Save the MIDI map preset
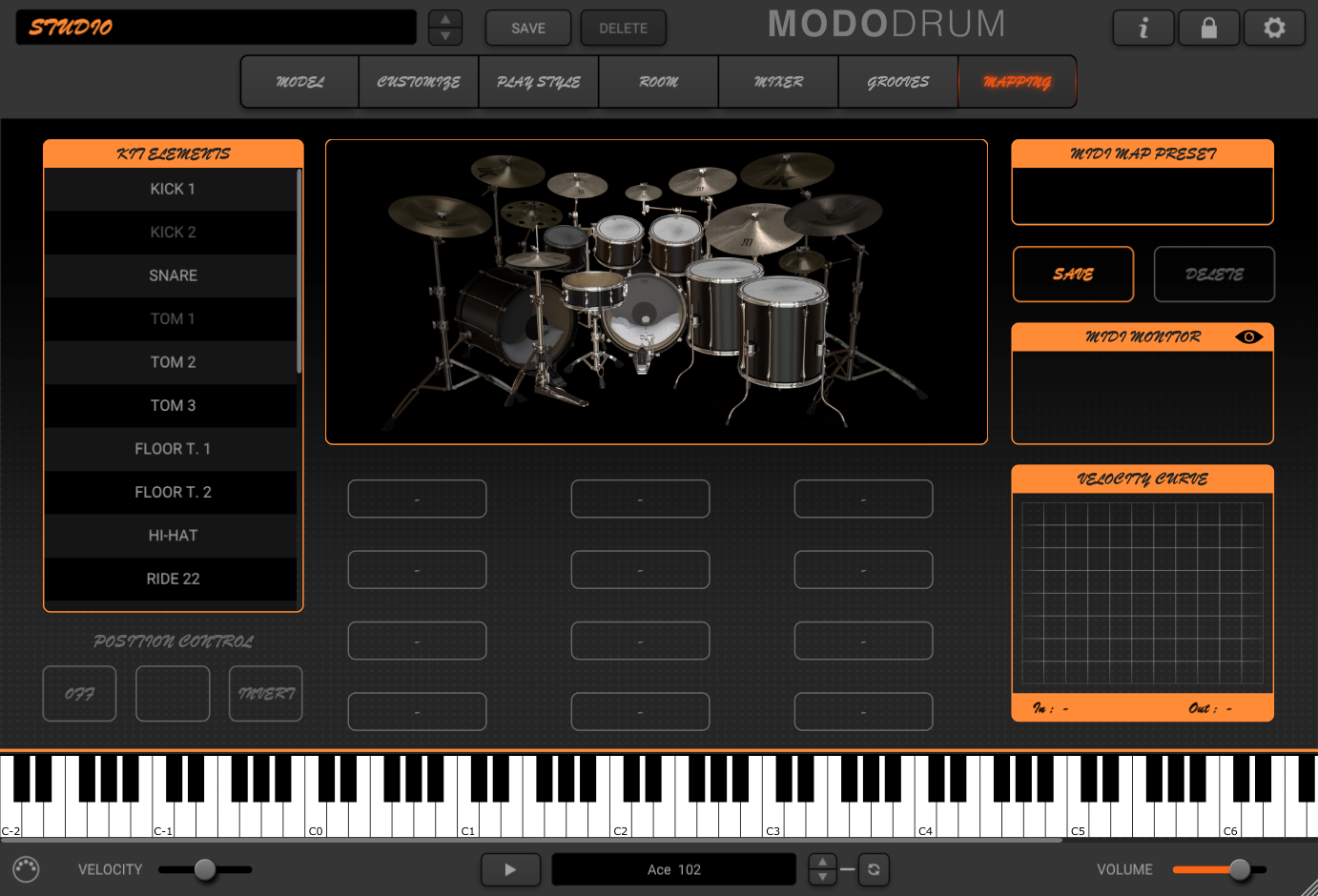1318x896 pixels. coord(1073,275)
